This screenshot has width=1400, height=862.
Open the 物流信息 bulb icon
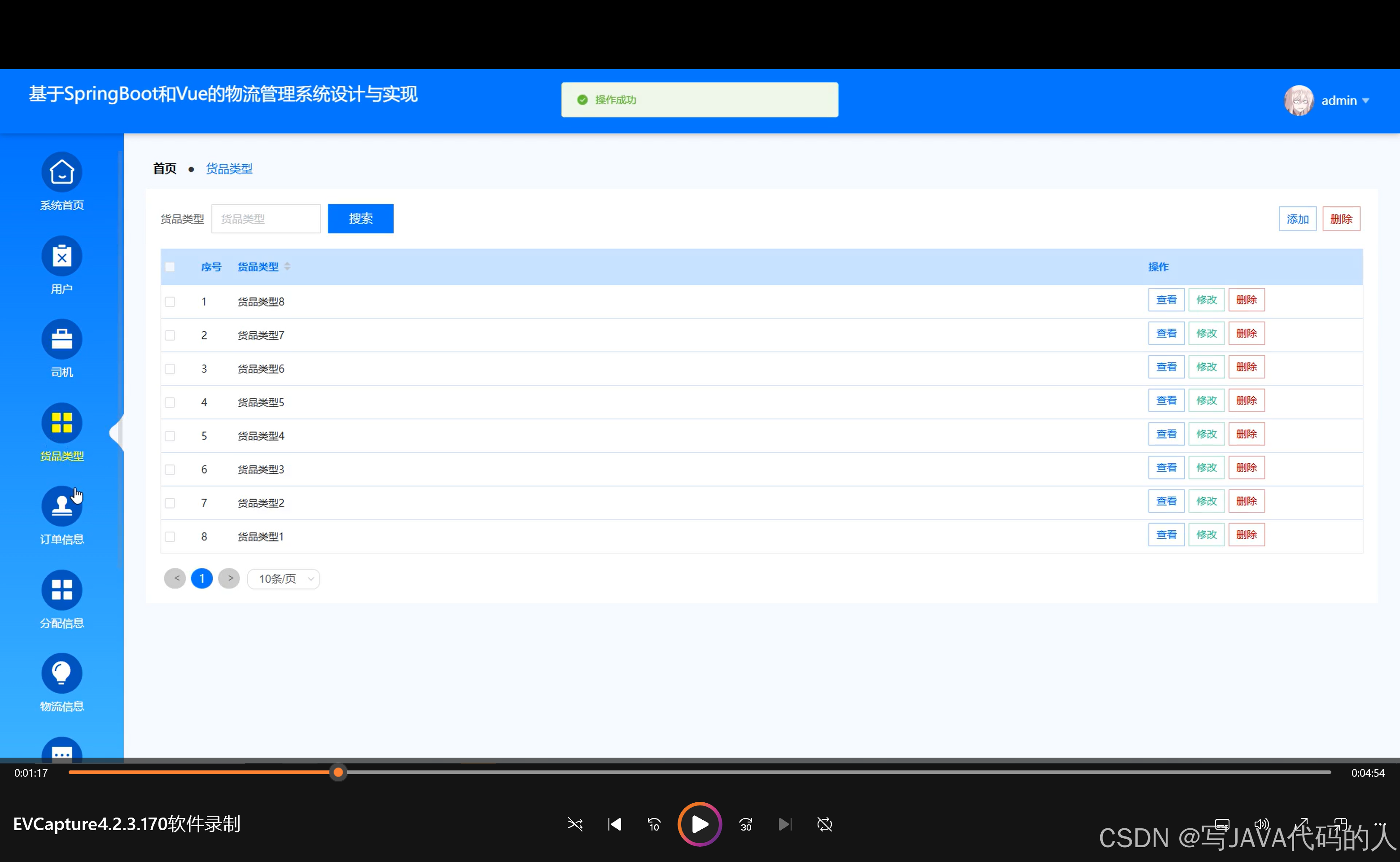click(x=61, y=673)
